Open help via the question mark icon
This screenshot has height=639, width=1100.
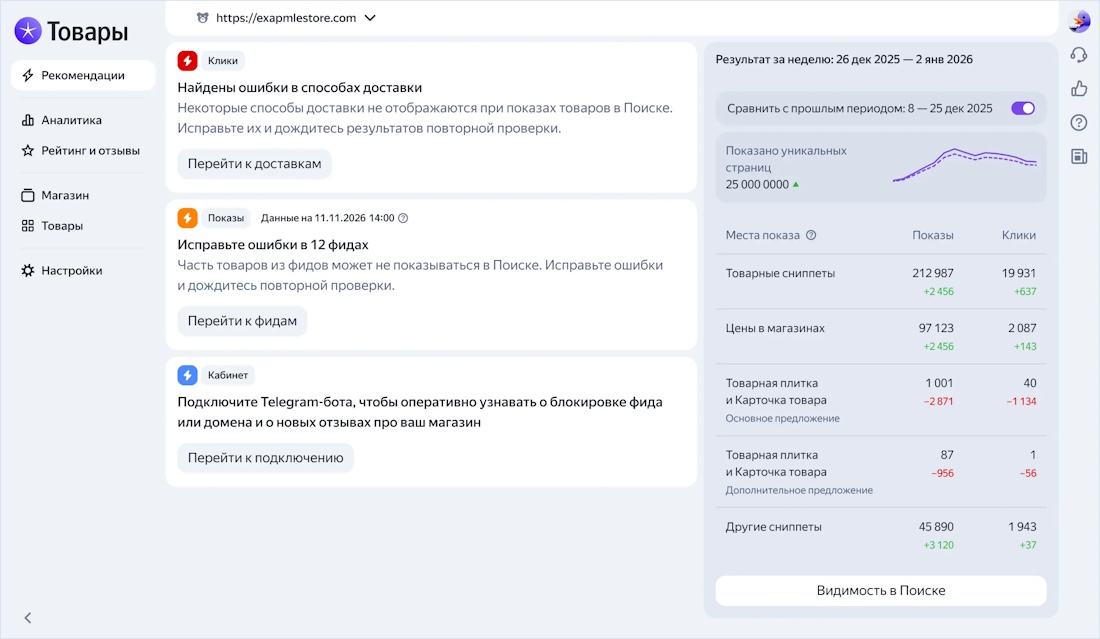[x=1078, y=122]
